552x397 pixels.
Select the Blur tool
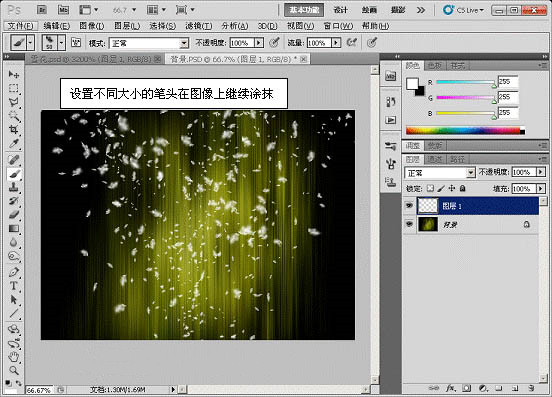(14, 242)
